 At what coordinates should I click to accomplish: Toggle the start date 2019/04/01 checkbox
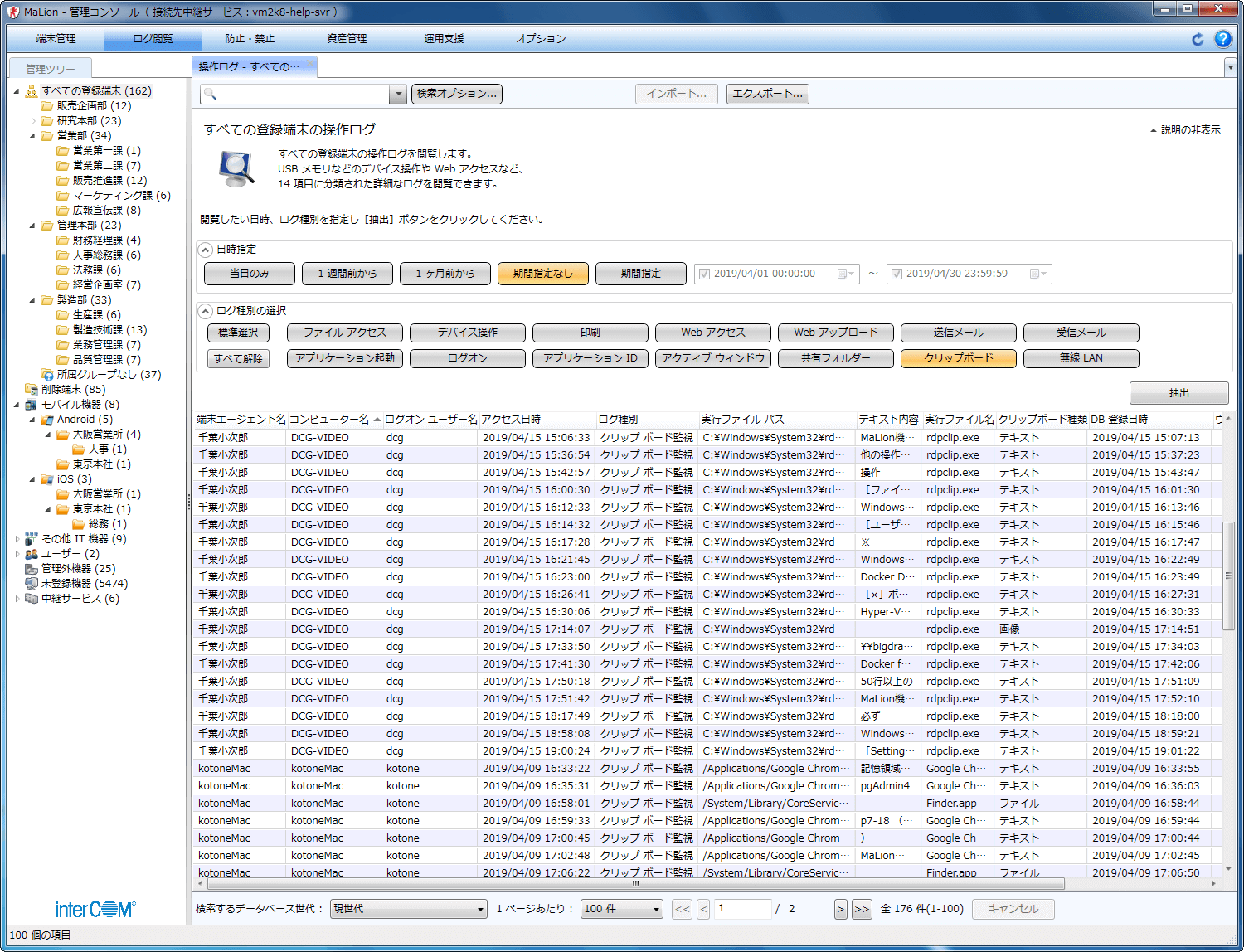pos(704,274)
